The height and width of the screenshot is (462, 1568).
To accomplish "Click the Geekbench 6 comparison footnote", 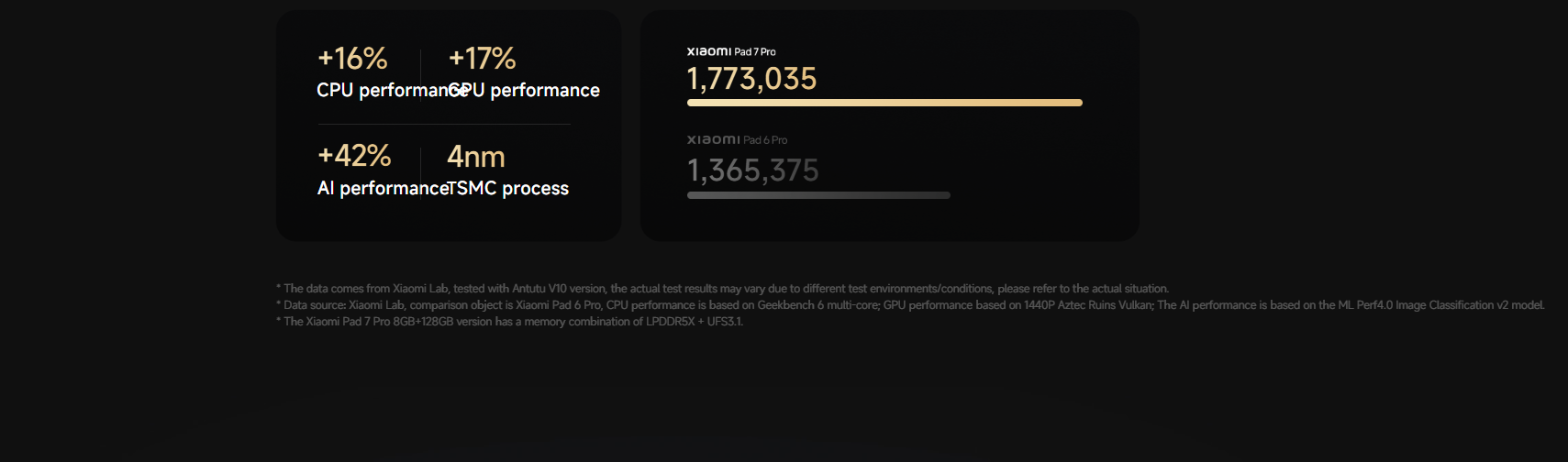I will point(910,304).
